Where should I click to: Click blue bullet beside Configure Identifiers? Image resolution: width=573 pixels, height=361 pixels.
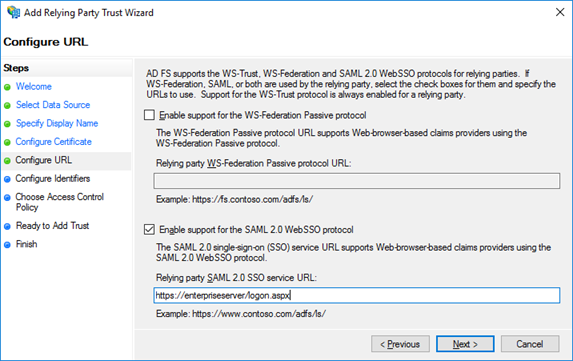click(7, 179)
